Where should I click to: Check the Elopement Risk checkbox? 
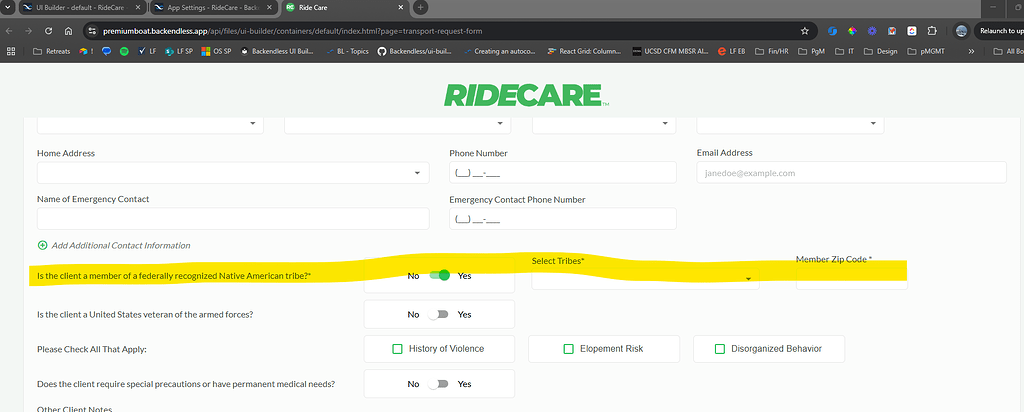(569, 349)
